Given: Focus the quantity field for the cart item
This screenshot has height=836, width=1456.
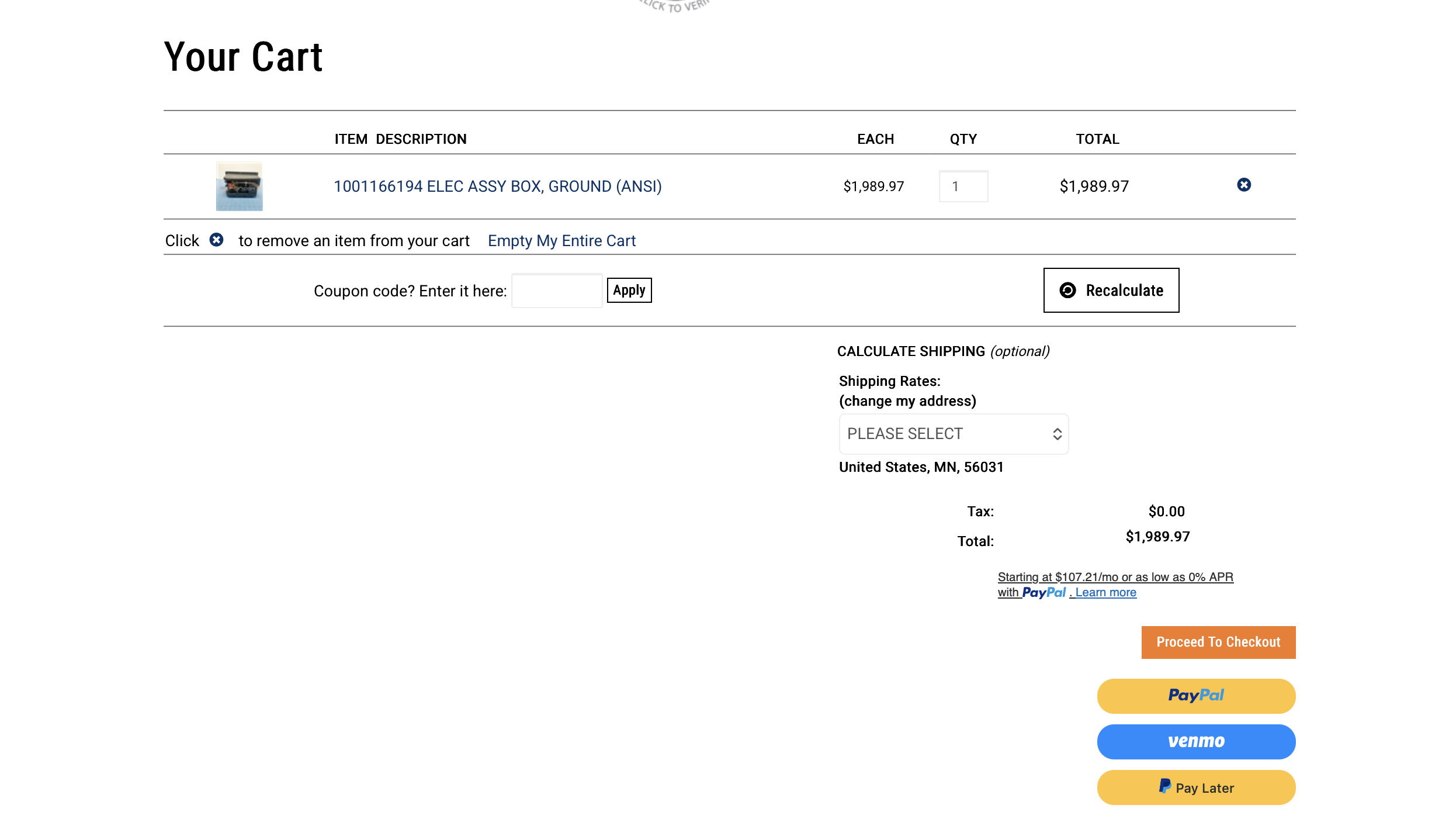Looking at the screenshot, I should tap(963, 186).
